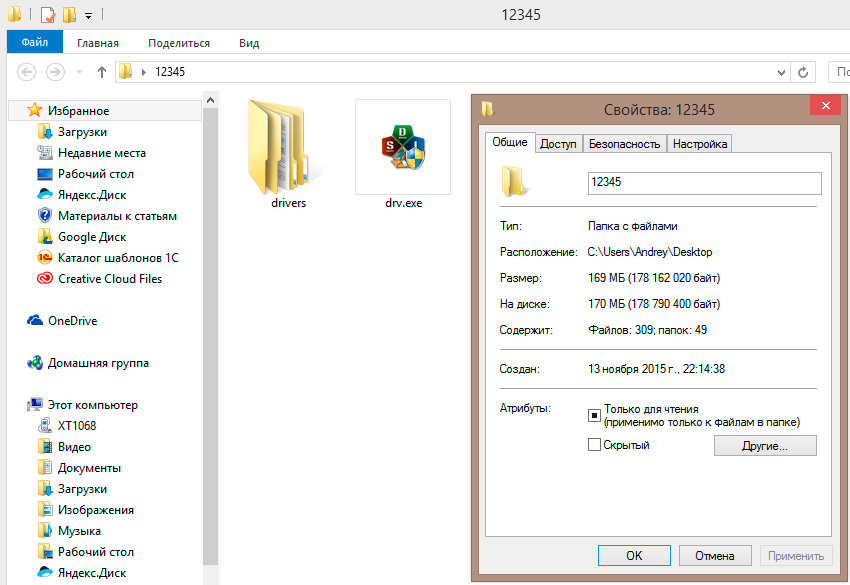The image size is (850, 585).
Task: Click the 170 МБ on-disk size value
Action: click(x=654, y=304)
